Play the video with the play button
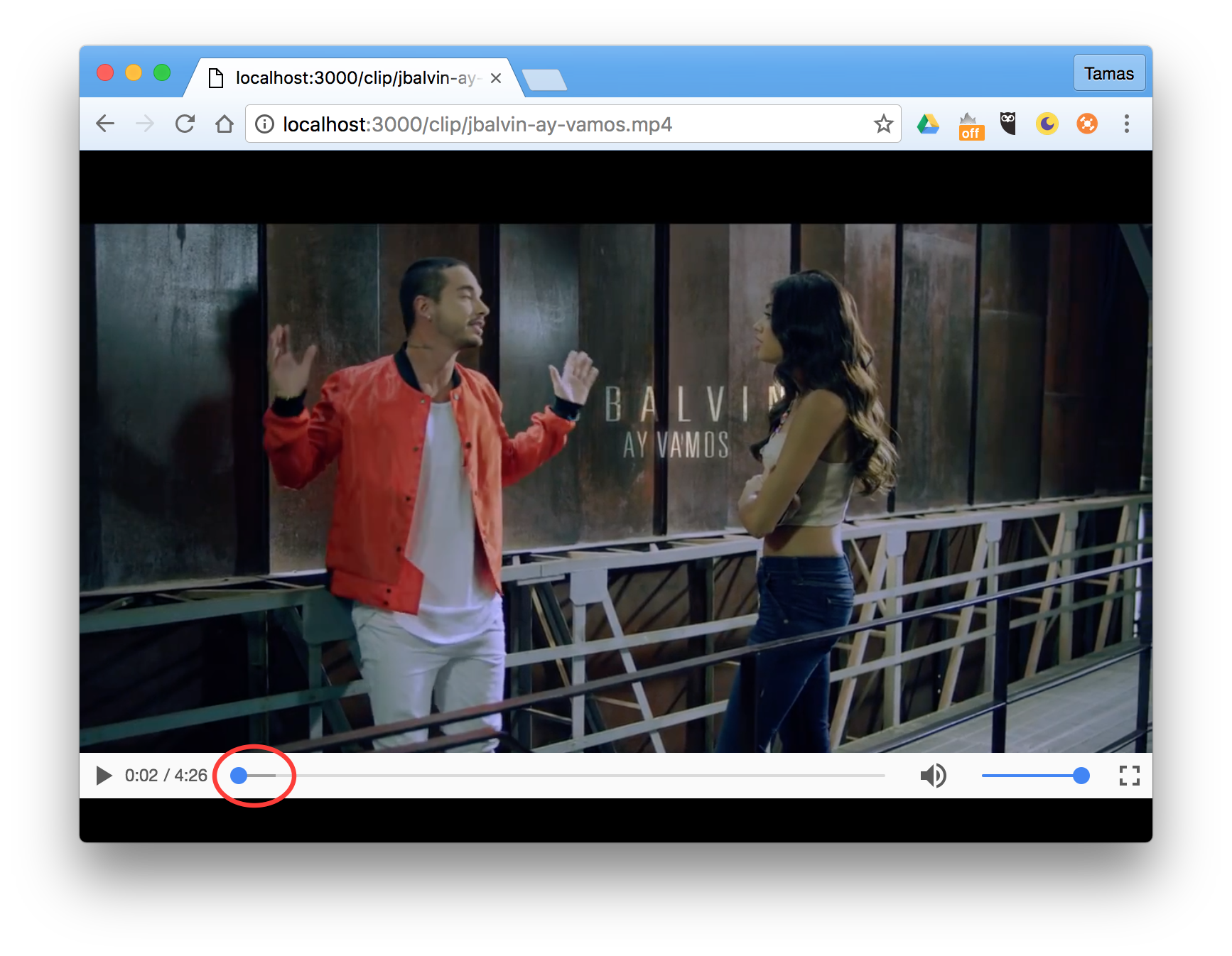This screenshot has width=1232, height=956. [x=104, y=776]
